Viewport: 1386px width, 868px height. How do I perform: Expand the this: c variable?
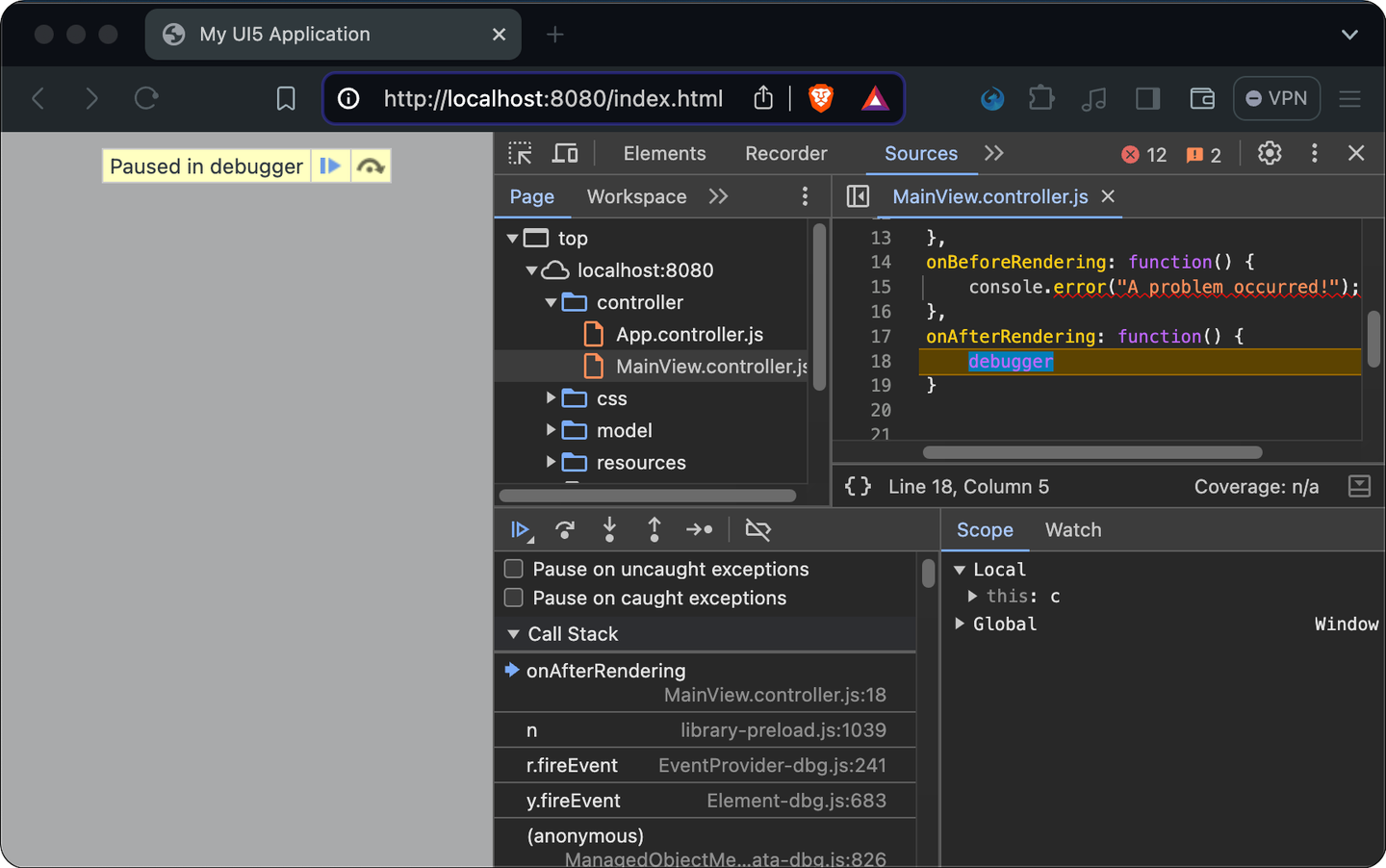973,597
